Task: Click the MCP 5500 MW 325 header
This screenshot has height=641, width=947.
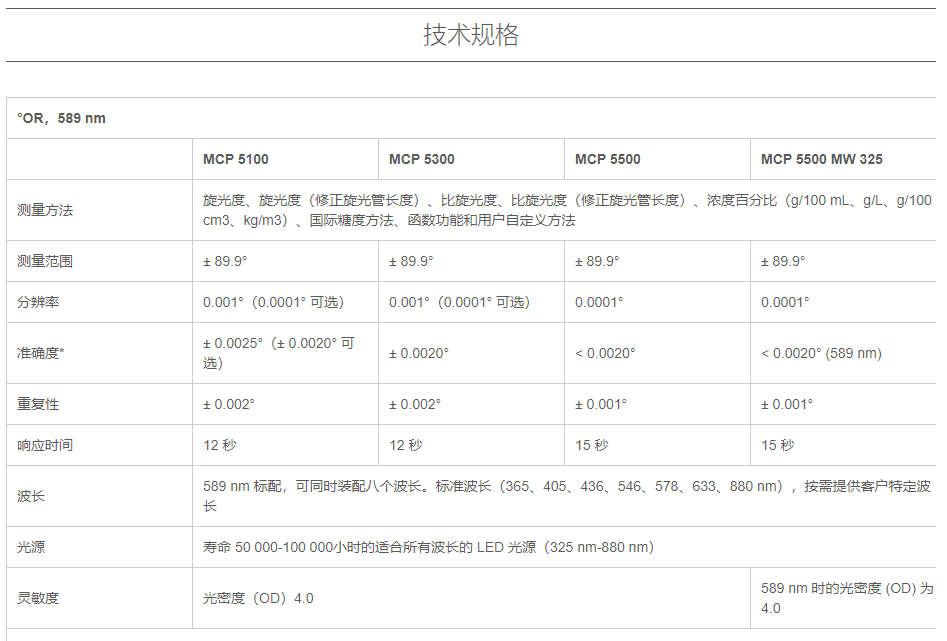Action: click(x=821, y=159)
